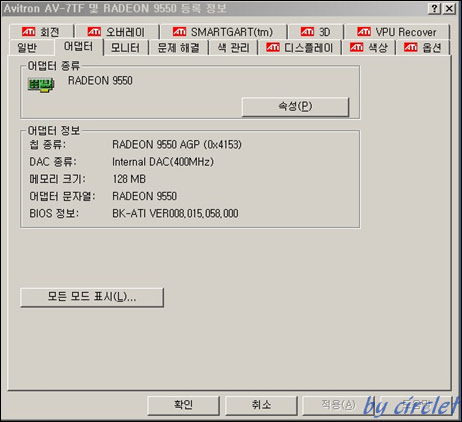Click the BIOS 정보: label
The image size is (462, 422).
point(54,213)
